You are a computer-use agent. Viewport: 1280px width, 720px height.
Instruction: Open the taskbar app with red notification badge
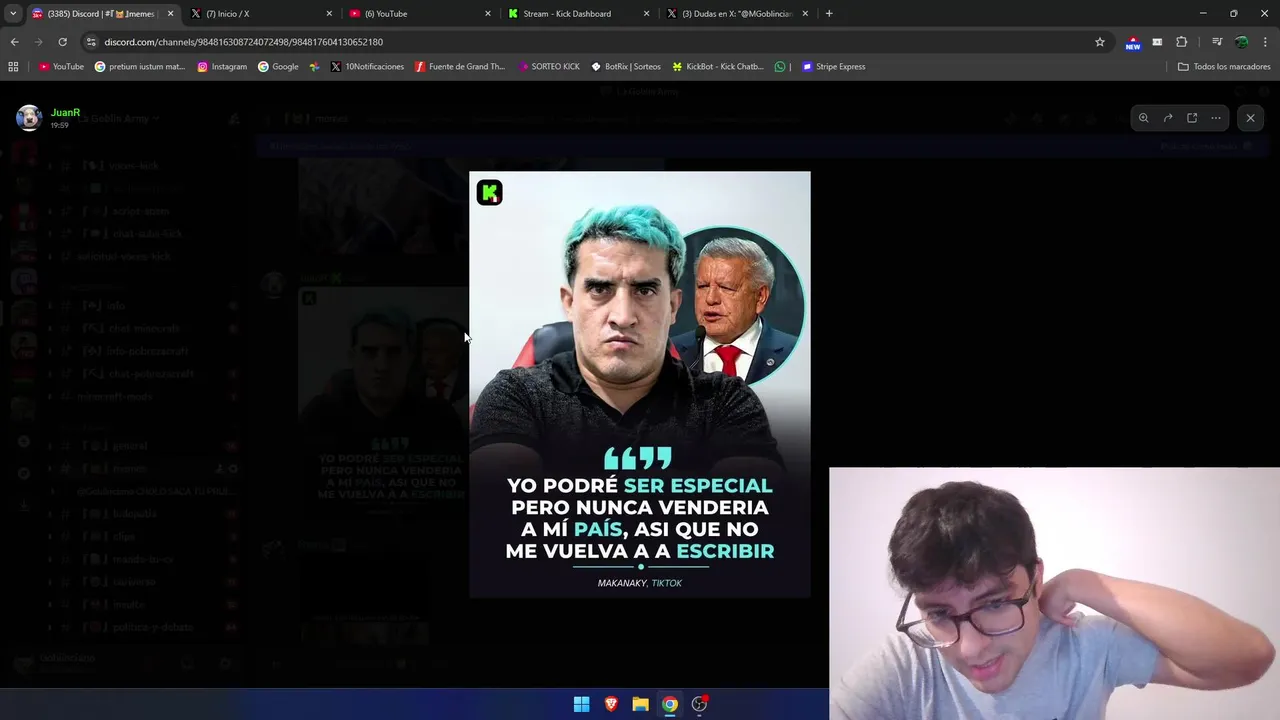pos(700,704)
